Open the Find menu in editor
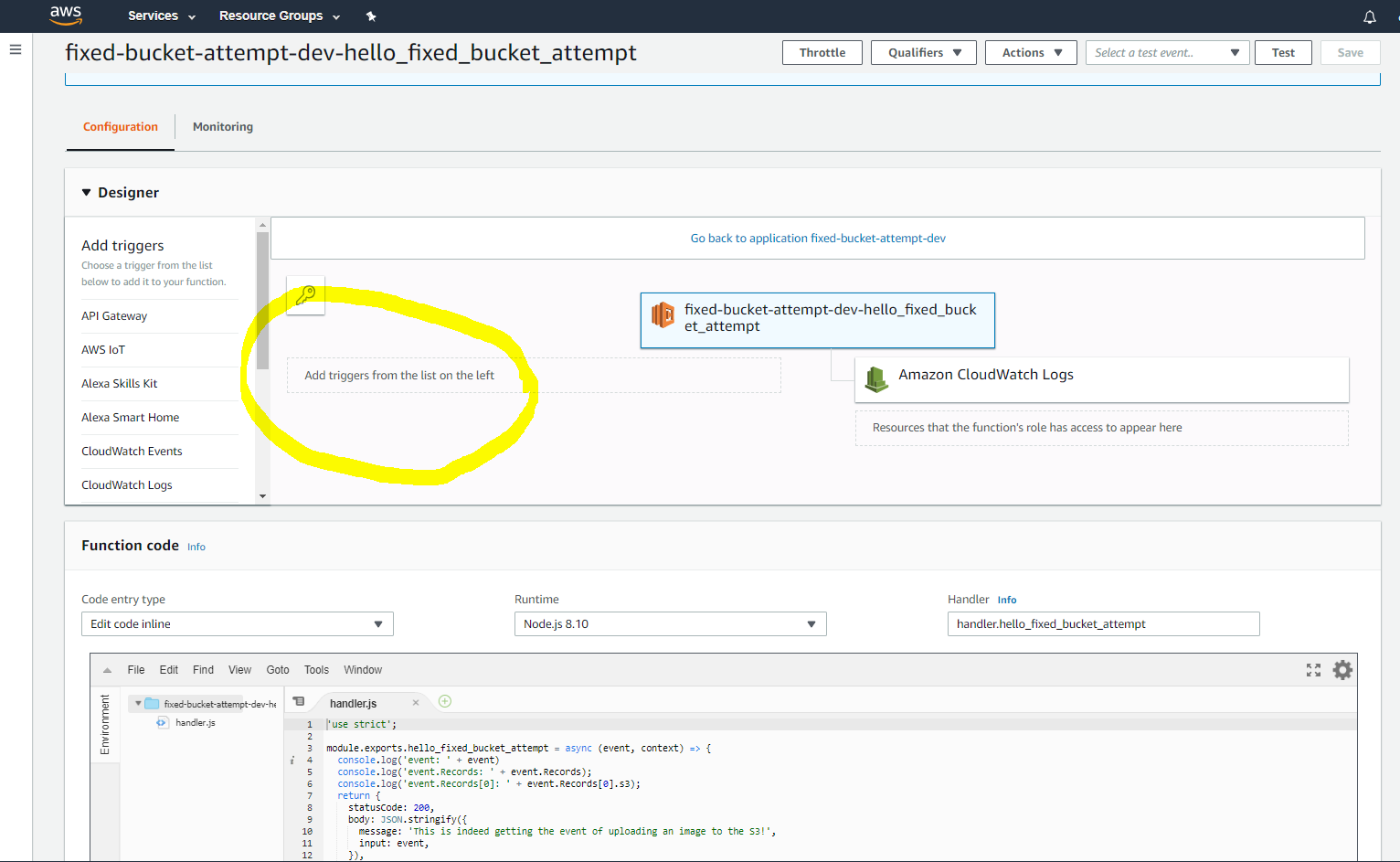This screenshot has width=1400, height=862. (x=203, y=670)
